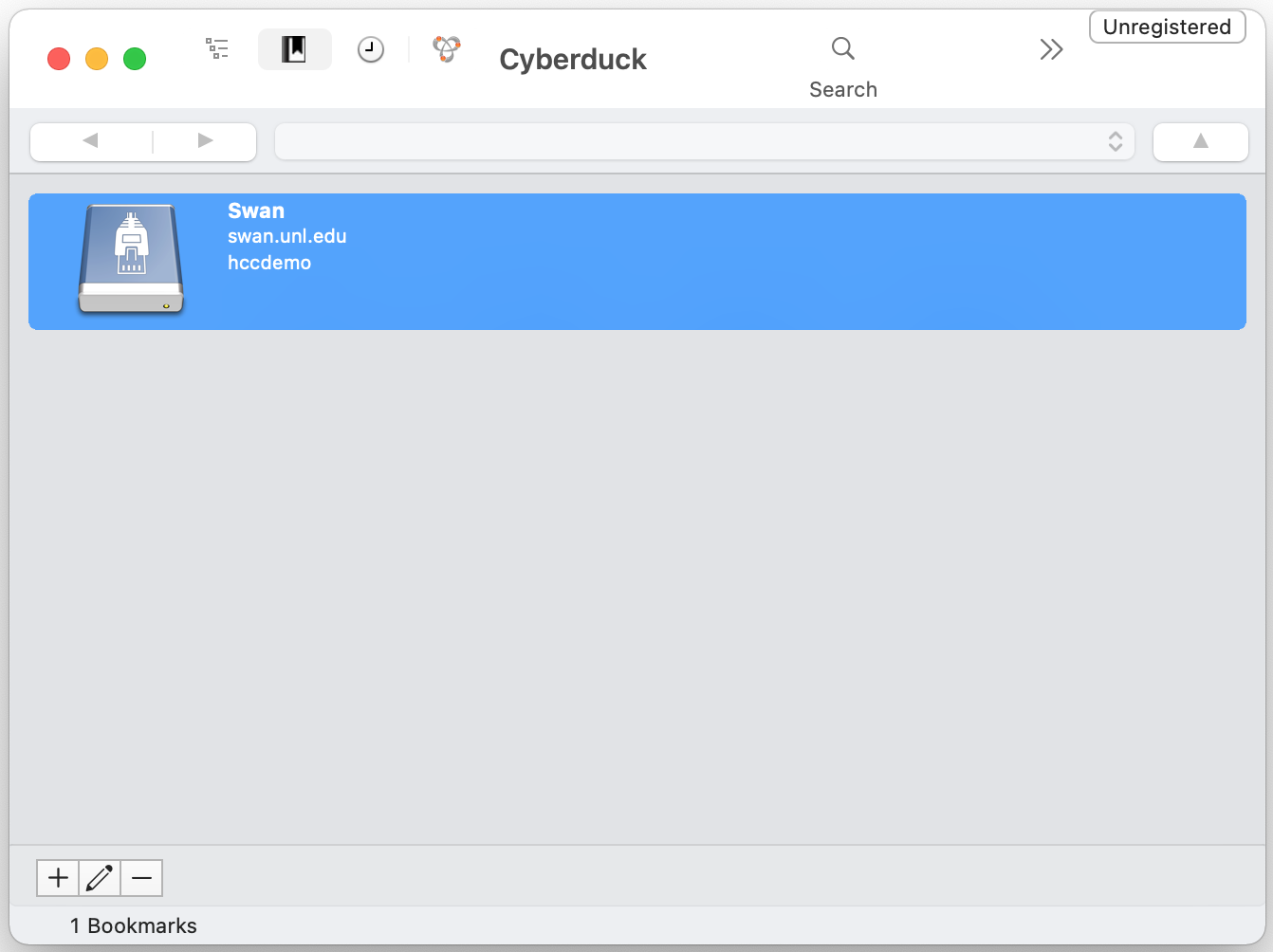Click the Swan bookmark's network drive icon

point(131,260)
